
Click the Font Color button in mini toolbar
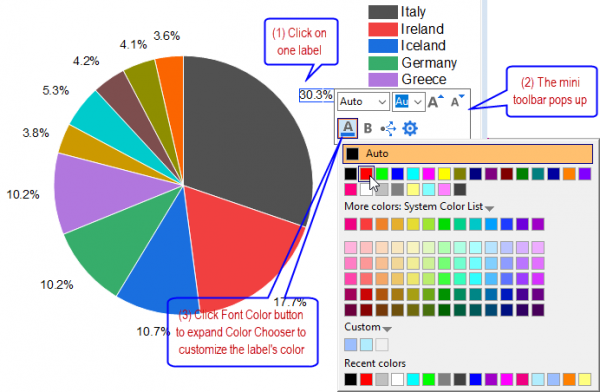347,128
